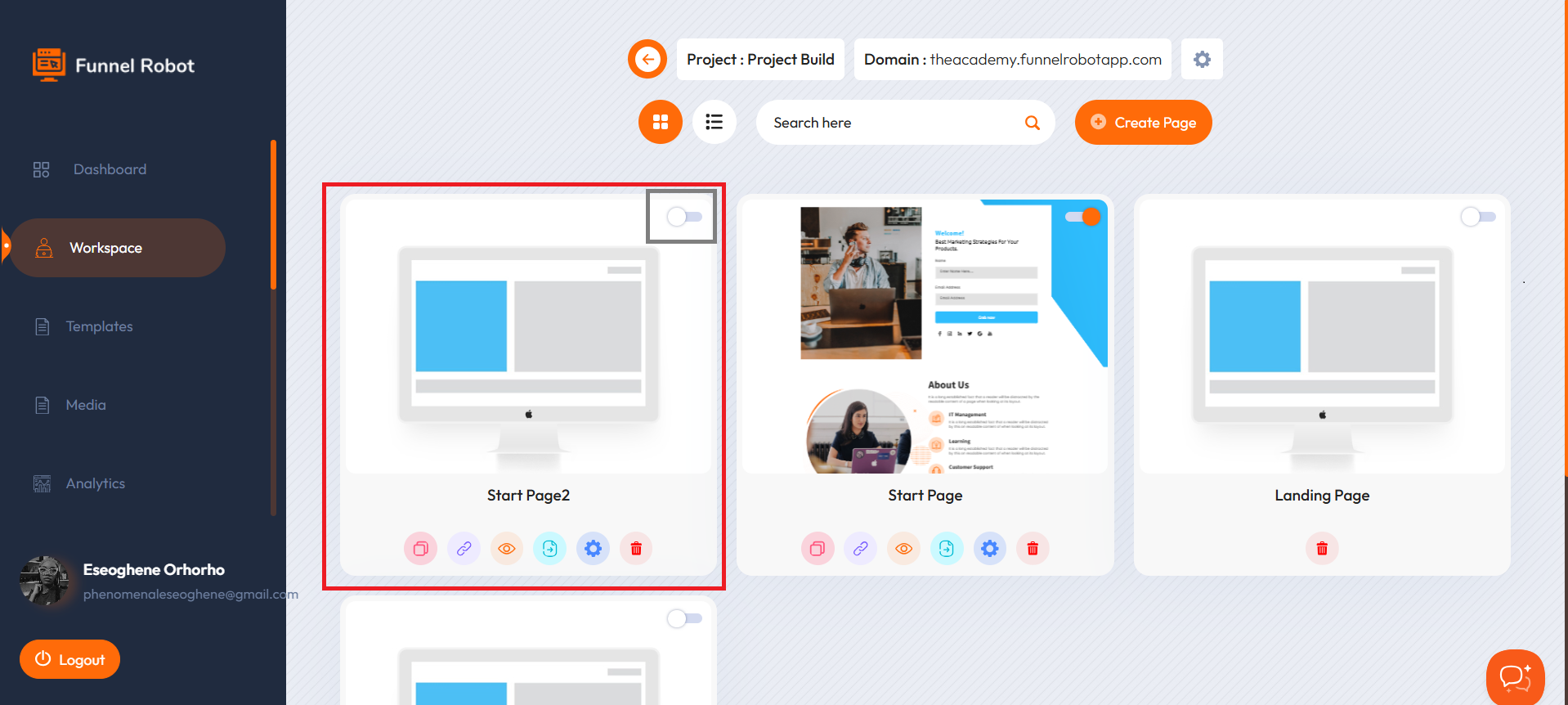Screen dimensions: 1568x705
Task: Copy link for Start Page2
Action: coord(464,548)
